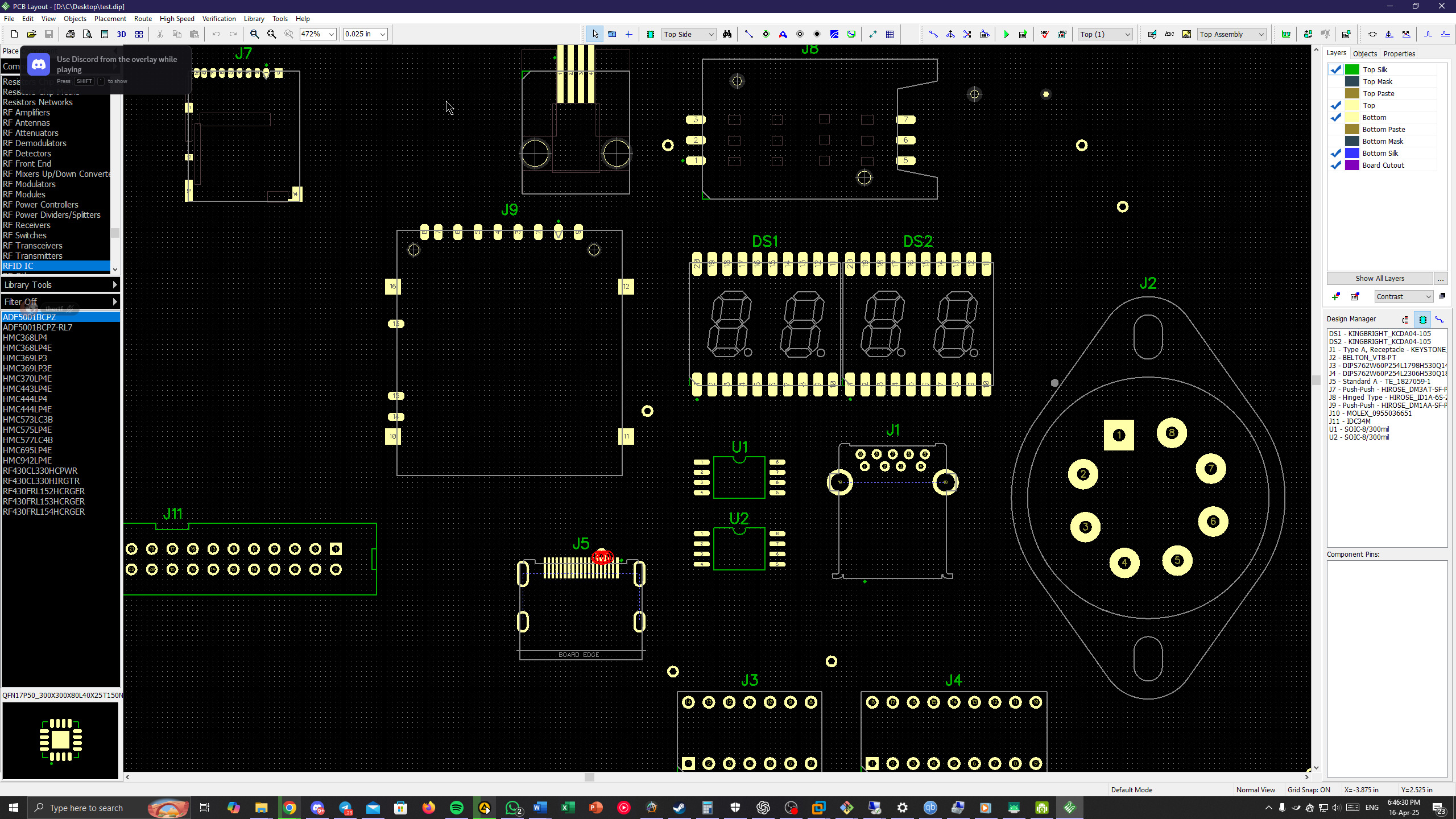1456x819 pixels.
Task: Open the 472% zoom level dropdown
Action: point(331,34)
